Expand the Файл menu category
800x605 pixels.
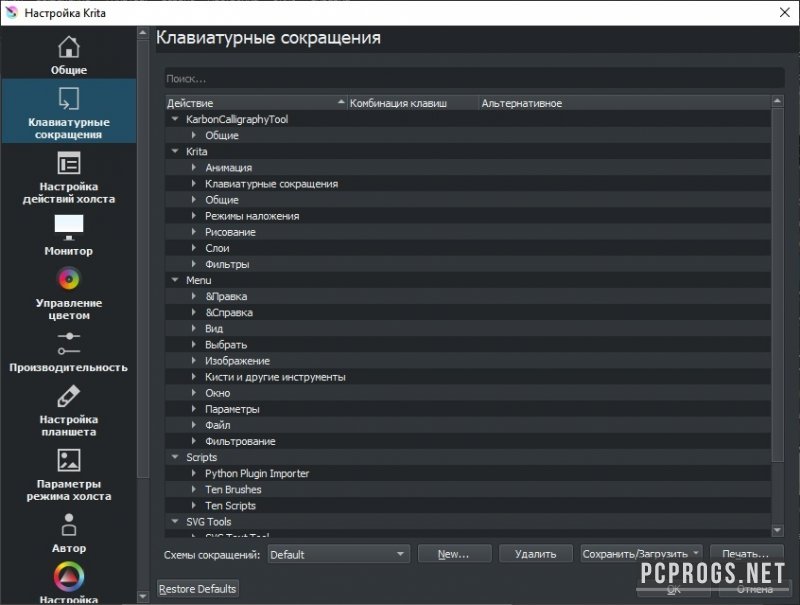193,425
